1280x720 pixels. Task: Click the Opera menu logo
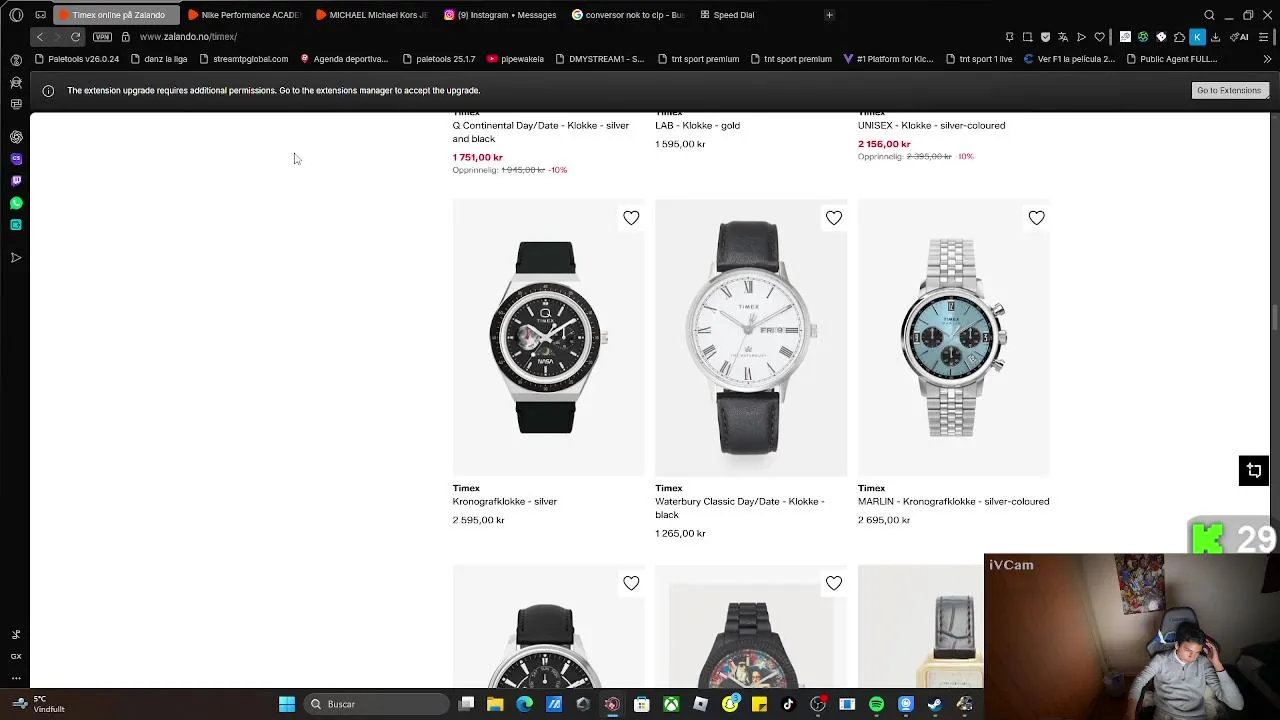pyautogui.click(x=16, y=15)
